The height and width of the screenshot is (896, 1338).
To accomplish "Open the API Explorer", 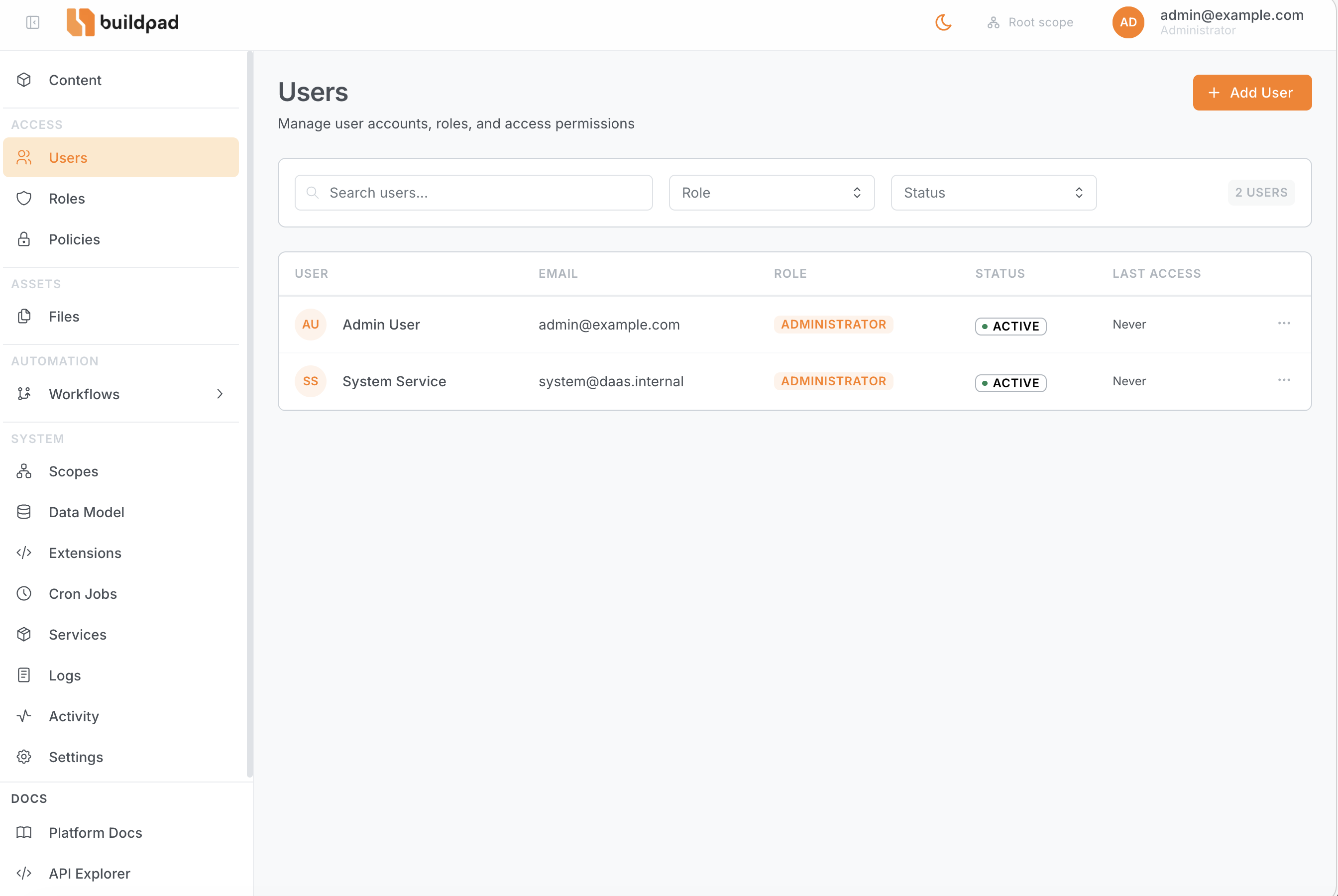I will [120, 873].
